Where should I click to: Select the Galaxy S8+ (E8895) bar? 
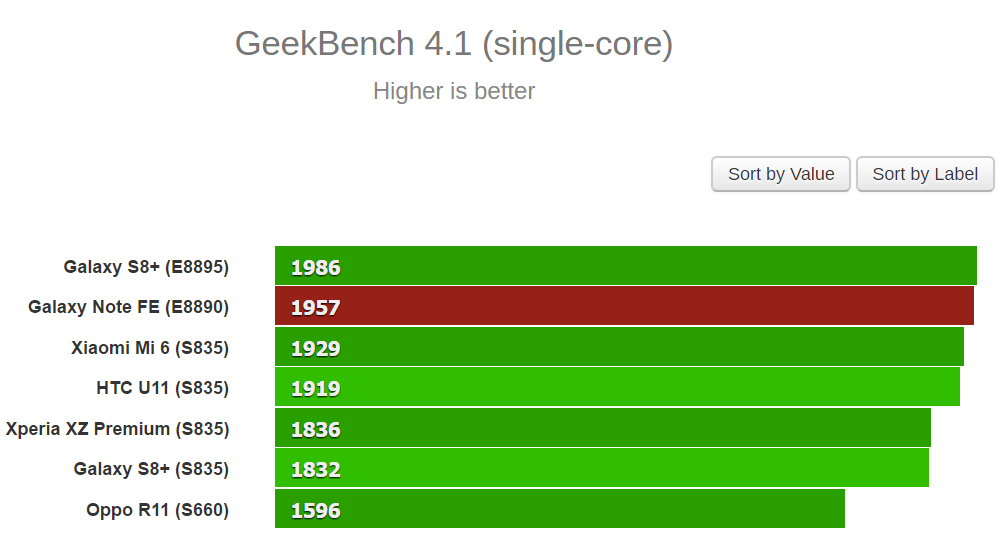pyautogui.click(x=625, y=266)
